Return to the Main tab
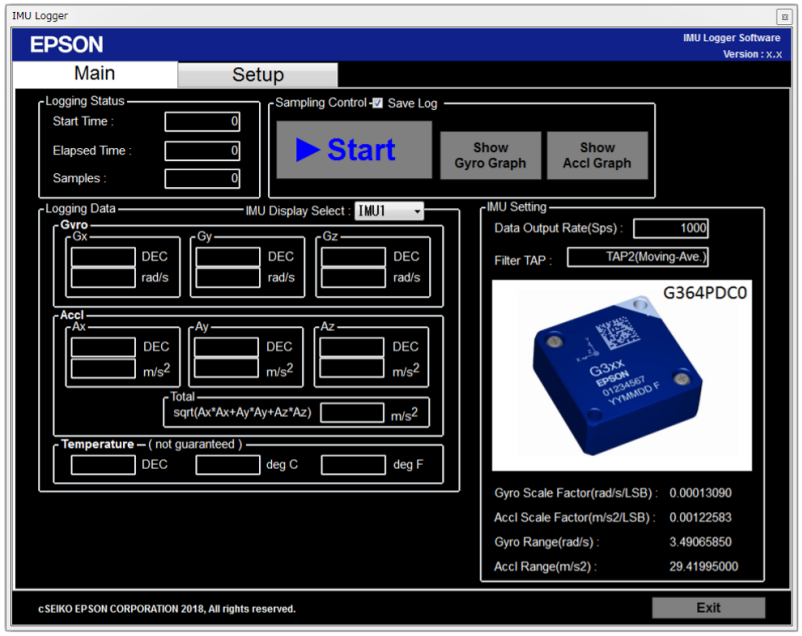This screenshot has width=802, height=636. coord(95,73)
